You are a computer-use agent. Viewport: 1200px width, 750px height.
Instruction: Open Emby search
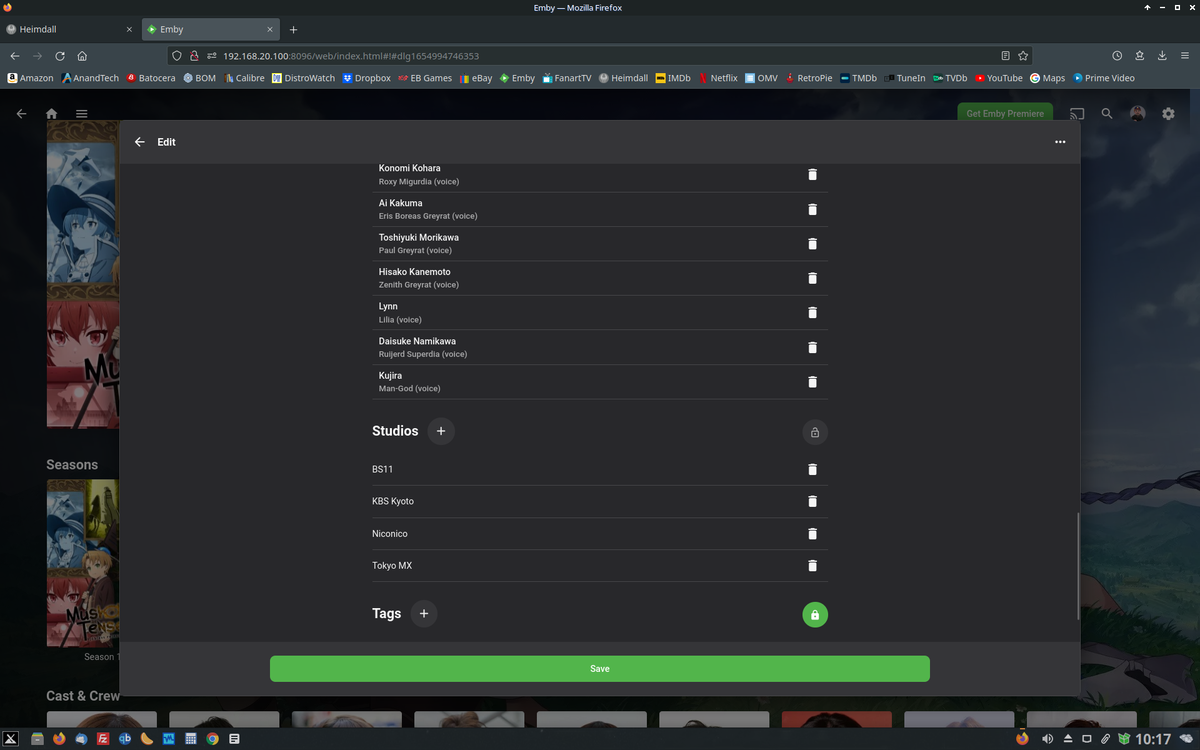pos(1106,113)
